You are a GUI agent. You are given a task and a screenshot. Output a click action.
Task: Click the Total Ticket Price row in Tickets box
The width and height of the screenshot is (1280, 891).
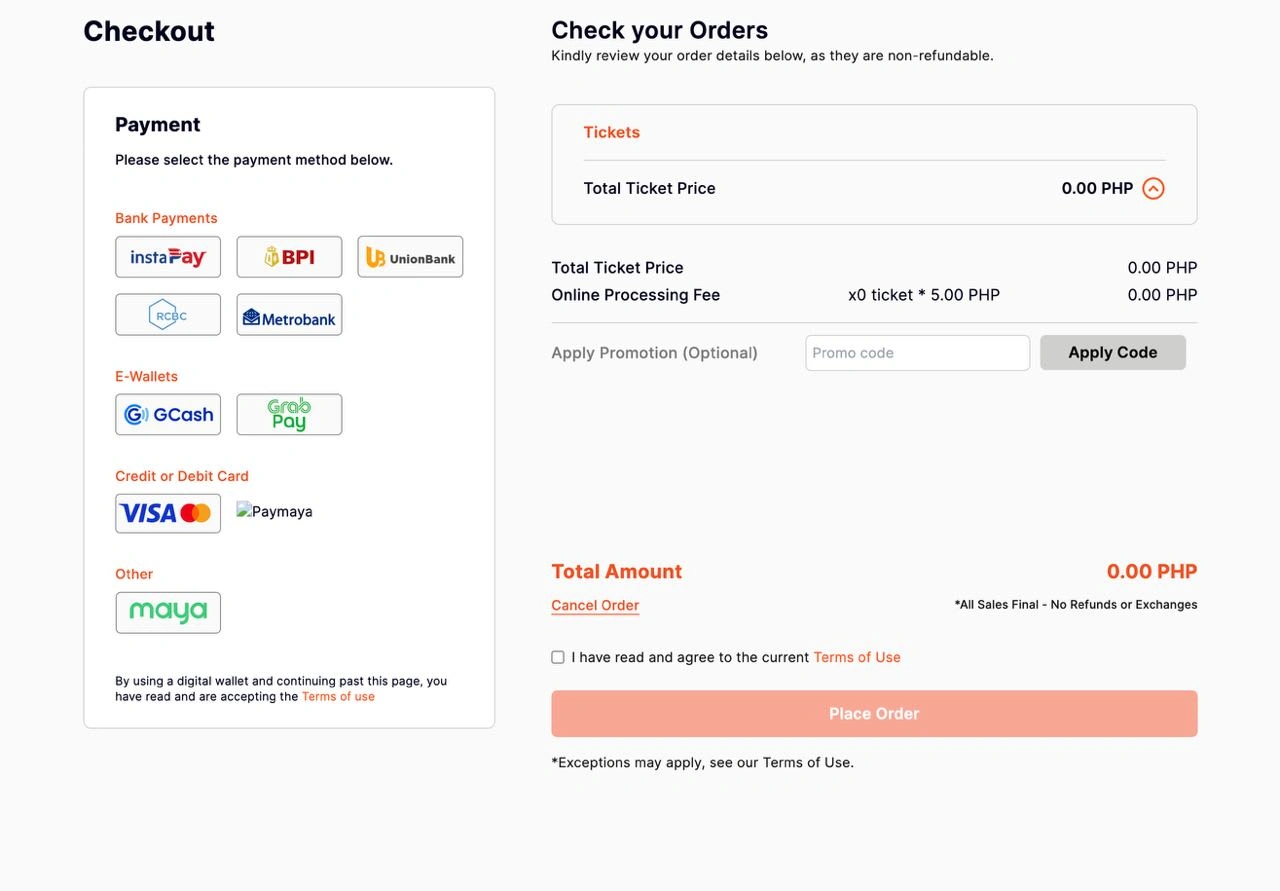(x=874, y=188)
